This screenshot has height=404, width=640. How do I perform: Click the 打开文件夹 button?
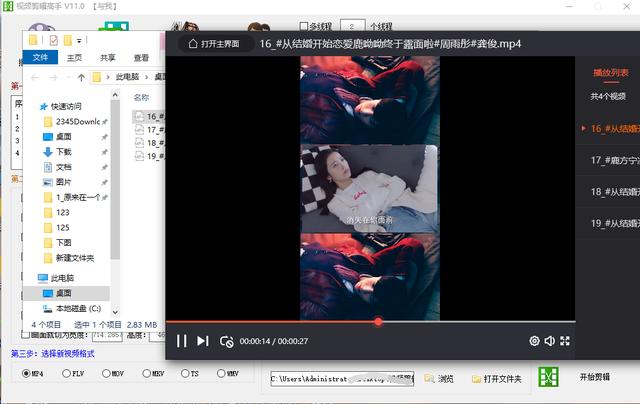click(x=497, y=379)
